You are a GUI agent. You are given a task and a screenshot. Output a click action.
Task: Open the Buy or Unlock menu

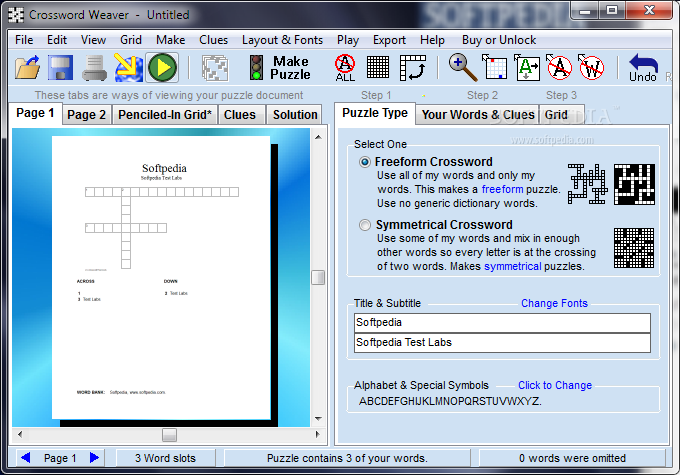499,40
